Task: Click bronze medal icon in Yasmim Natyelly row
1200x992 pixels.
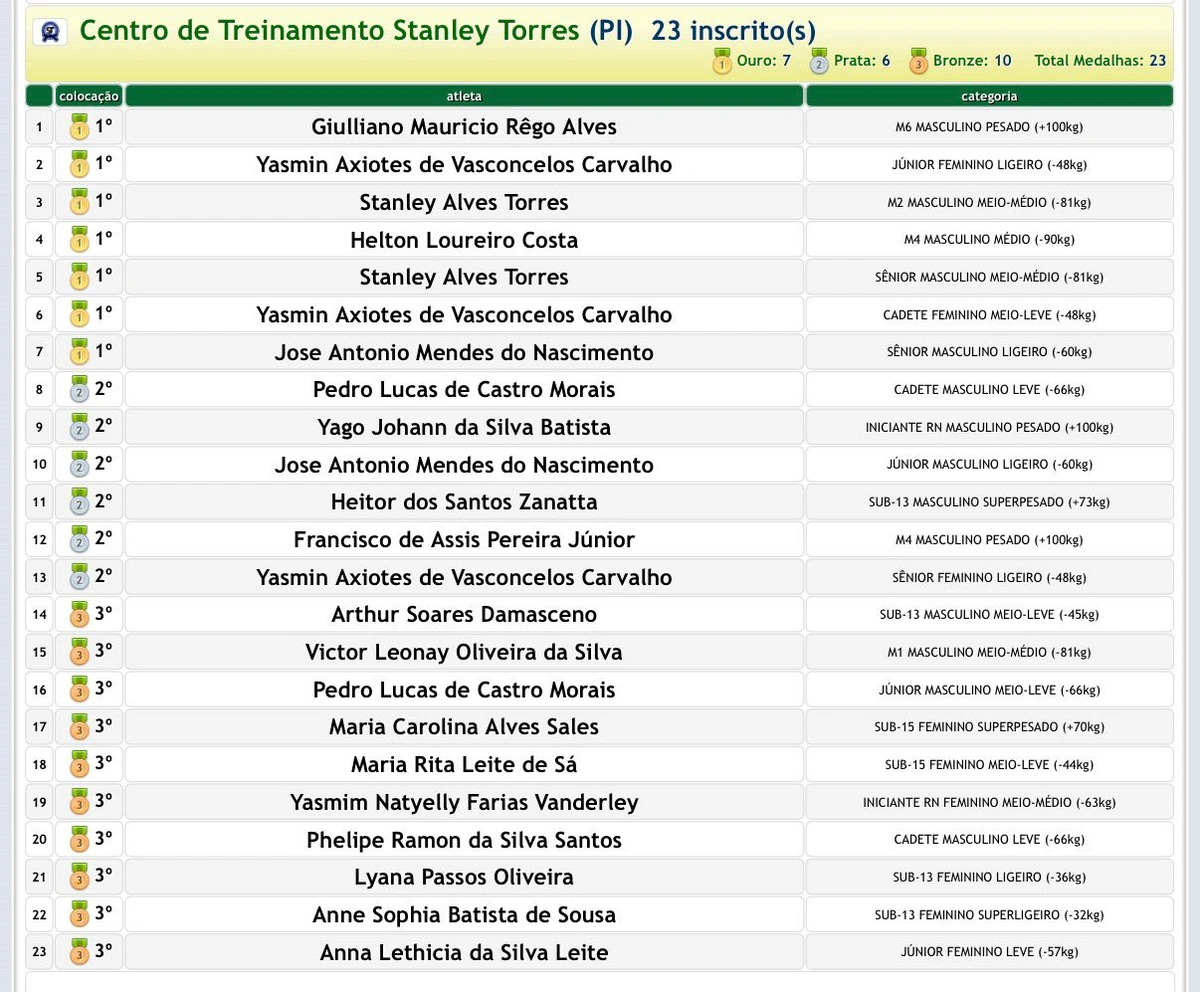Action: [x=79, y=803]
